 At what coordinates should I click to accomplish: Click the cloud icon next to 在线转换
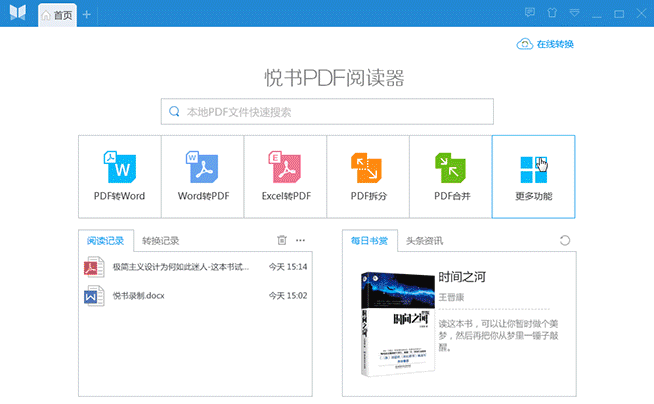coord(525,44)
